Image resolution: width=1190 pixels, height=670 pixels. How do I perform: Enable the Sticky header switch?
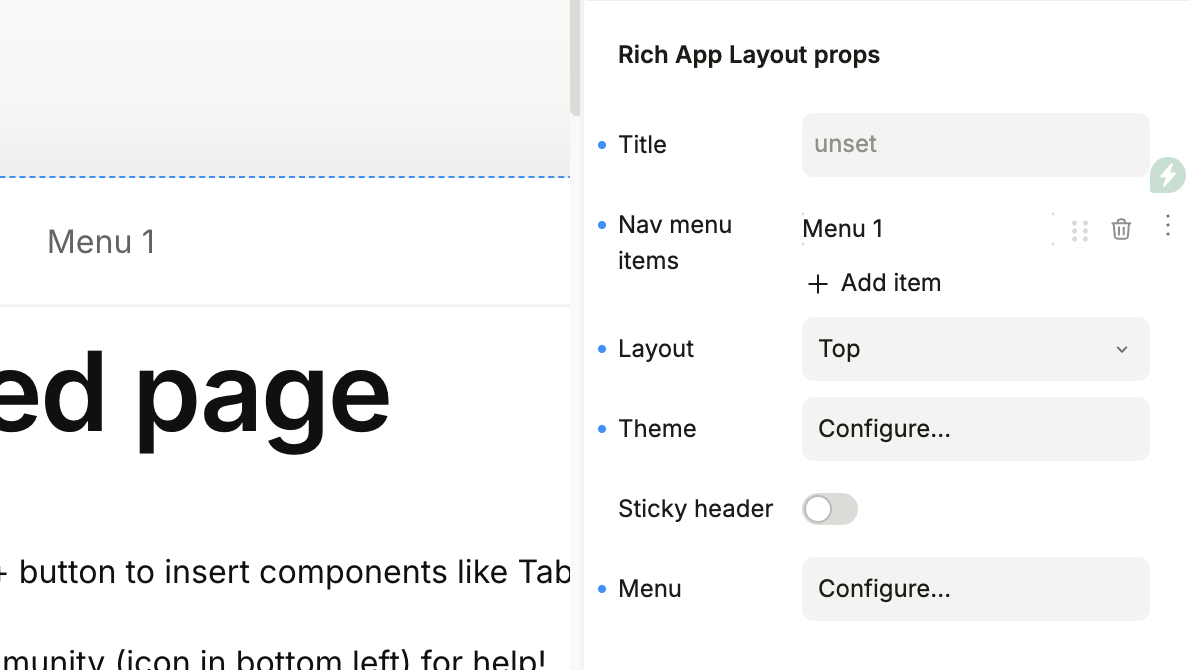(x=829, y=509)
